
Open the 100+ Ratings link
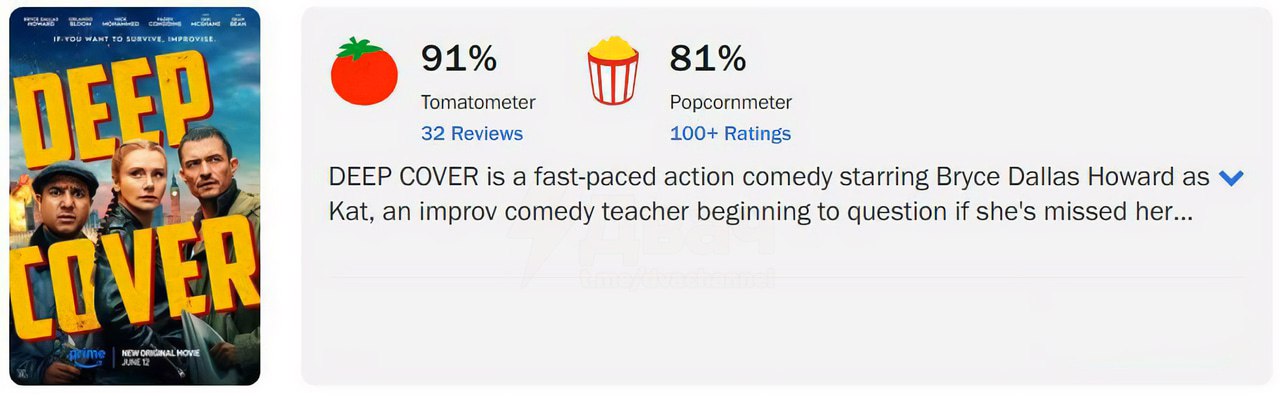point(730,133)
